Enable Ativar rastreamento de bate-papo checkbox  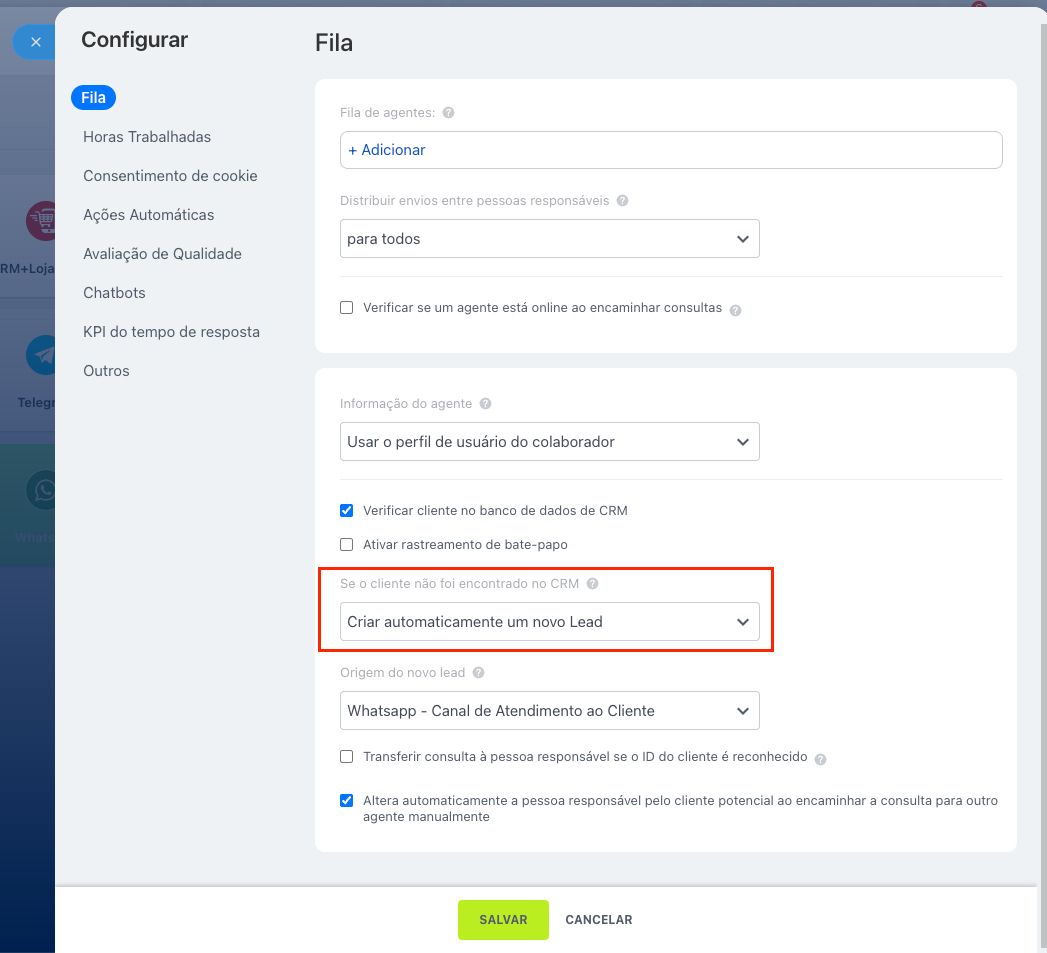click(347, 545)
